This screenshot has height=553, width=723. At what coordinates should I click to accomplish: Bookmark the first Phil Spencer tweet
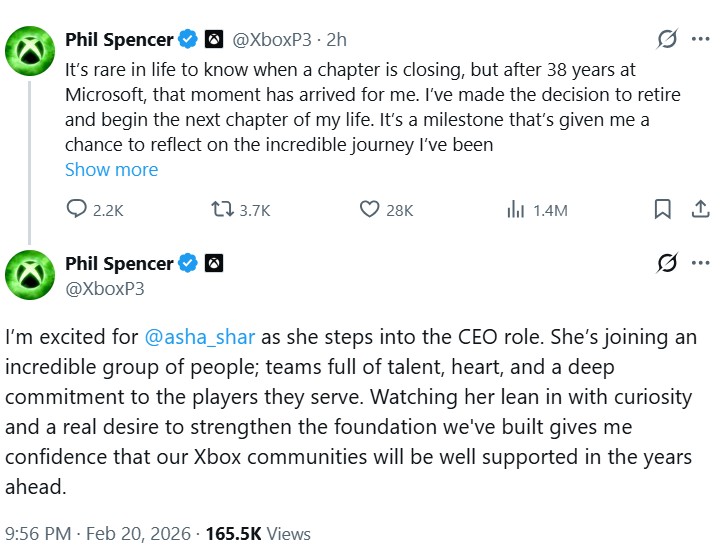pos(662,209)
